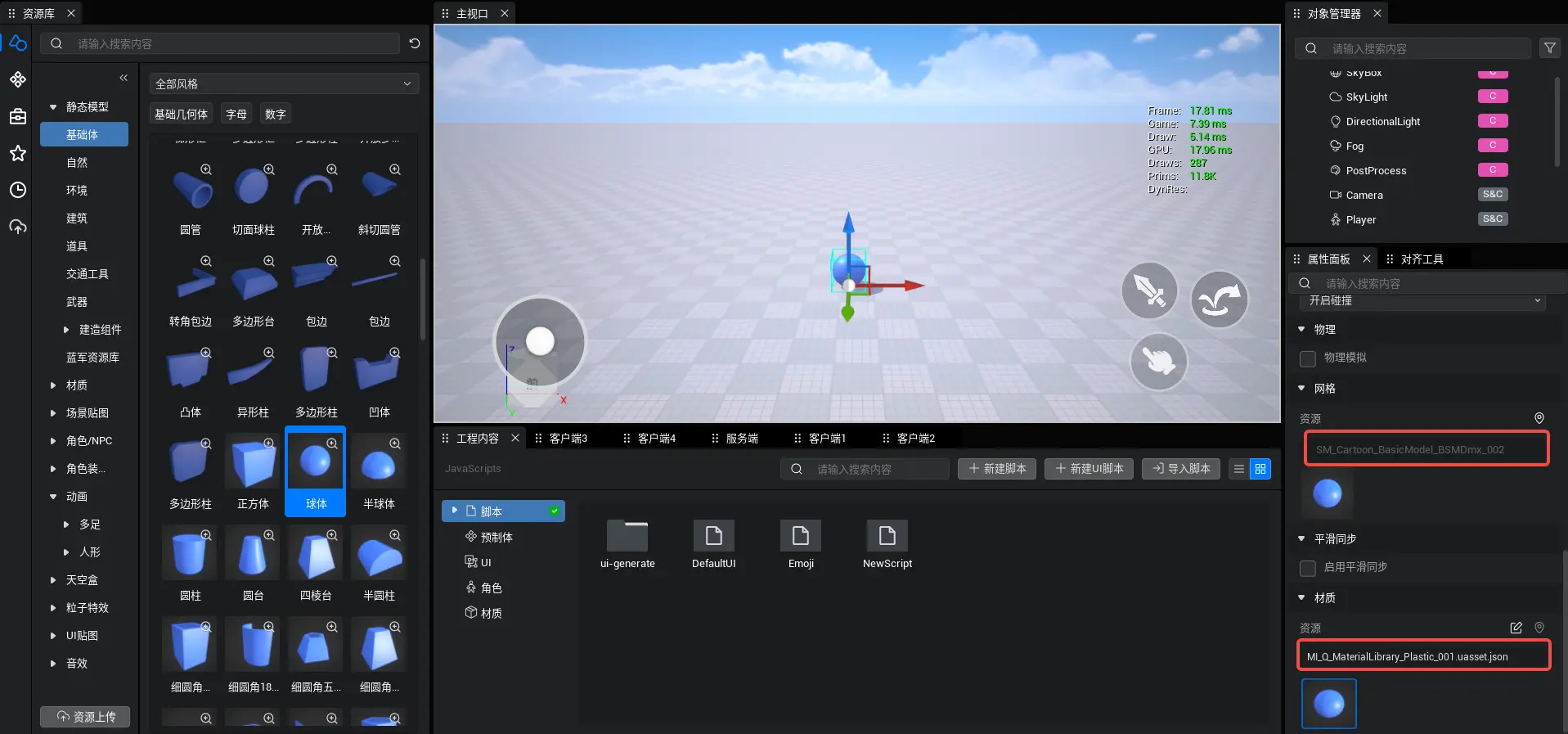The image size is (1568, 734).
Task: Toggle the S&C tag for Camera
Action: (x=1493, y=195)
